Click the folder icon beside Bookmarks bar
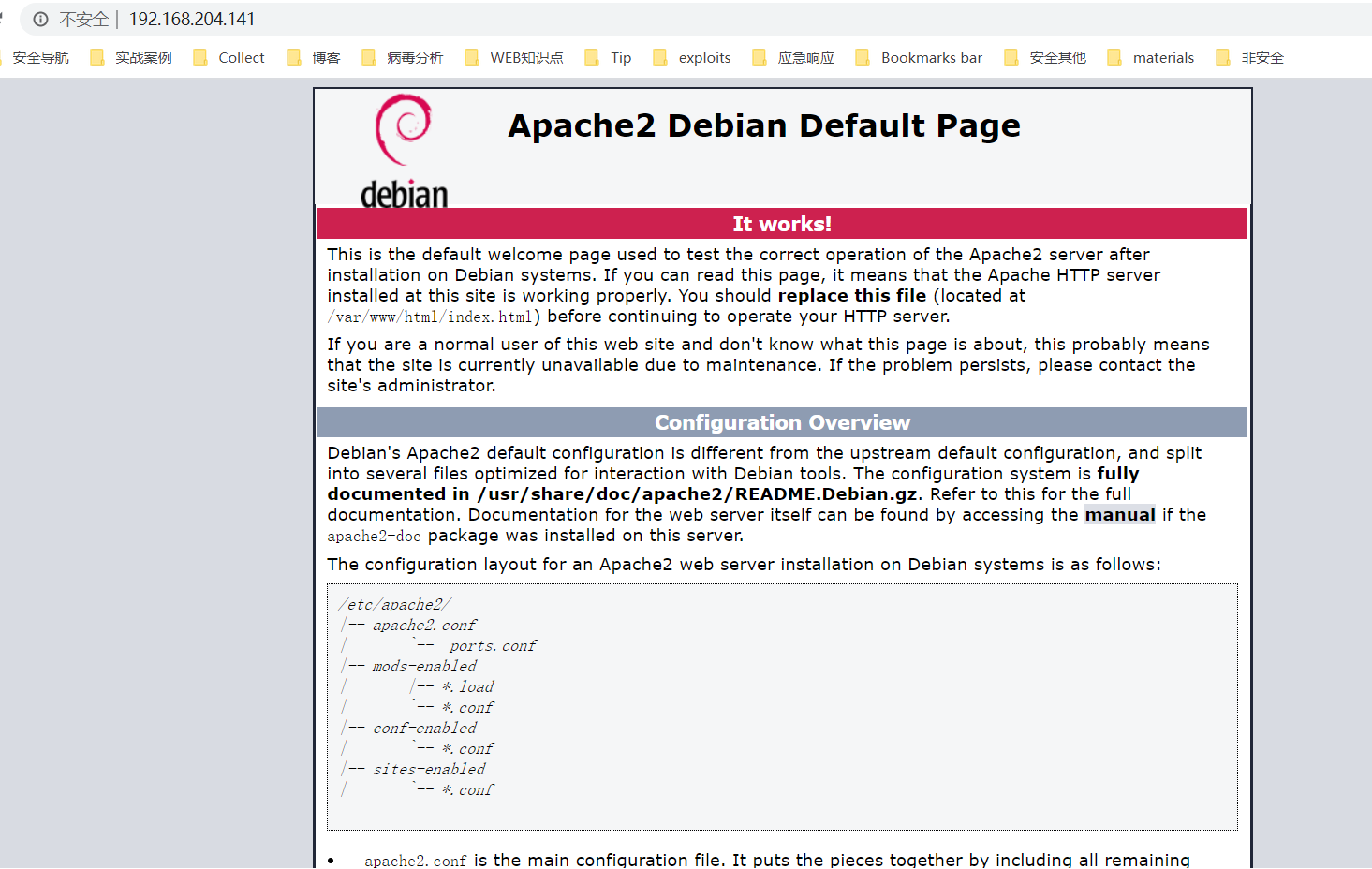The width and height of the screenshot is (1372, 869). point(863,57)
